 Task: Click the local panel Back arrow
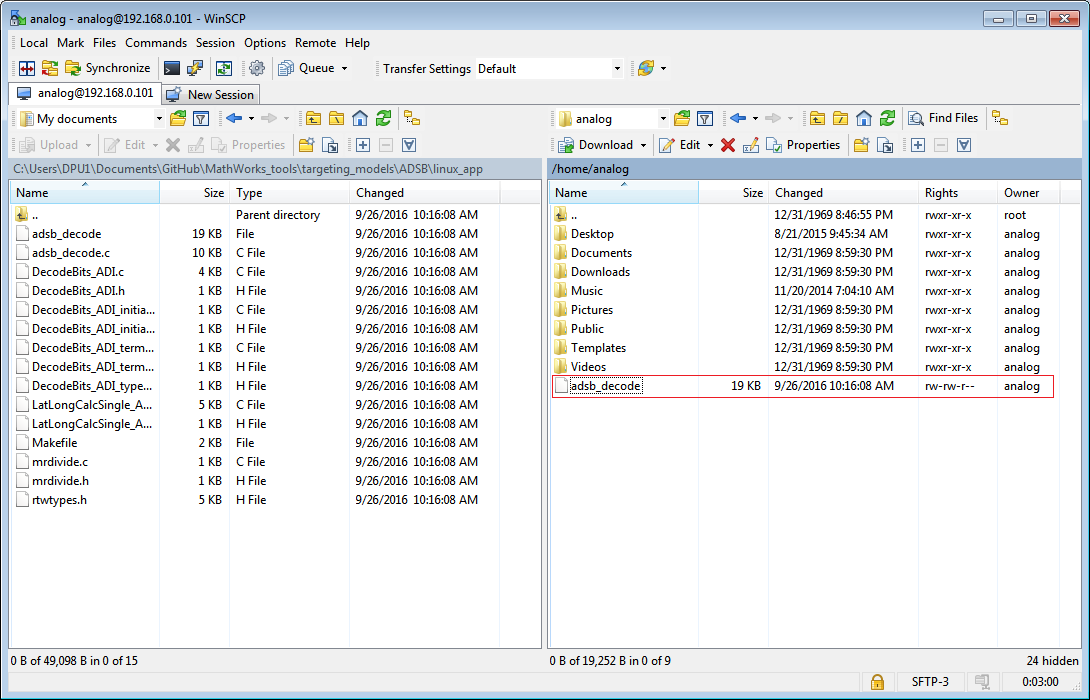234,119
